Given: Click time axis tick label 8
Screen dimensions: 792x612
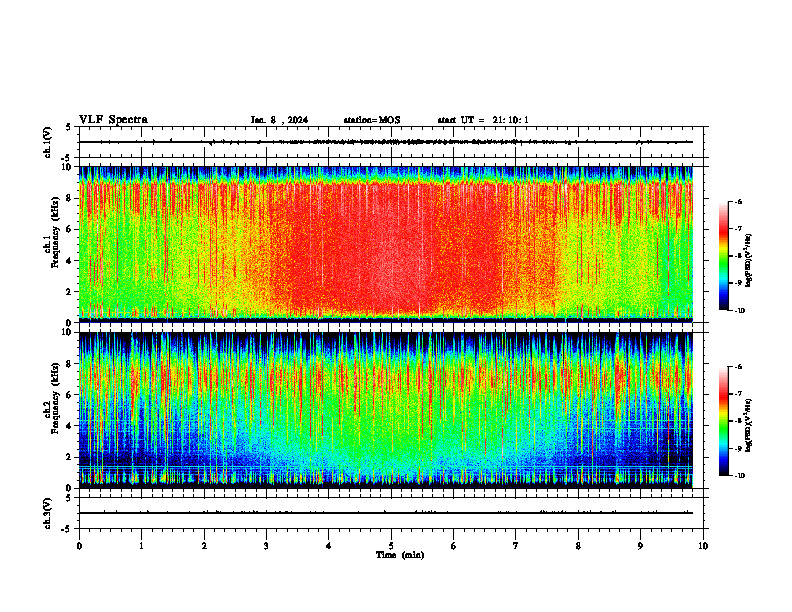Looking at the screenshot, I should tap(578, 546).
